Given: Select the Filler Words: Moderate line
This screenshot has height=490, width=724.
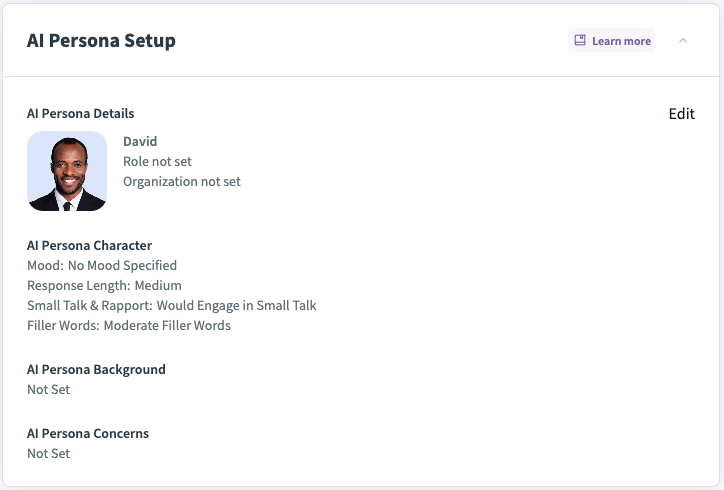Looking at the screenshot, I should 129,326.
